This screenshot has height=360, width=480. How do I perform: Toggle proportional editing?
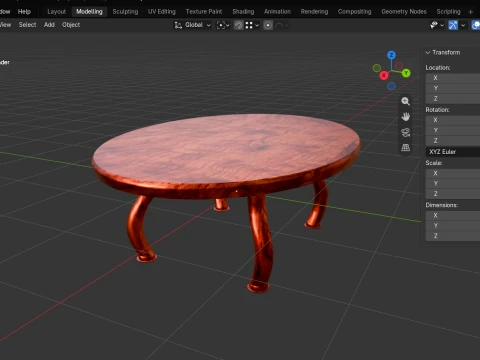(x=268, y=25)
